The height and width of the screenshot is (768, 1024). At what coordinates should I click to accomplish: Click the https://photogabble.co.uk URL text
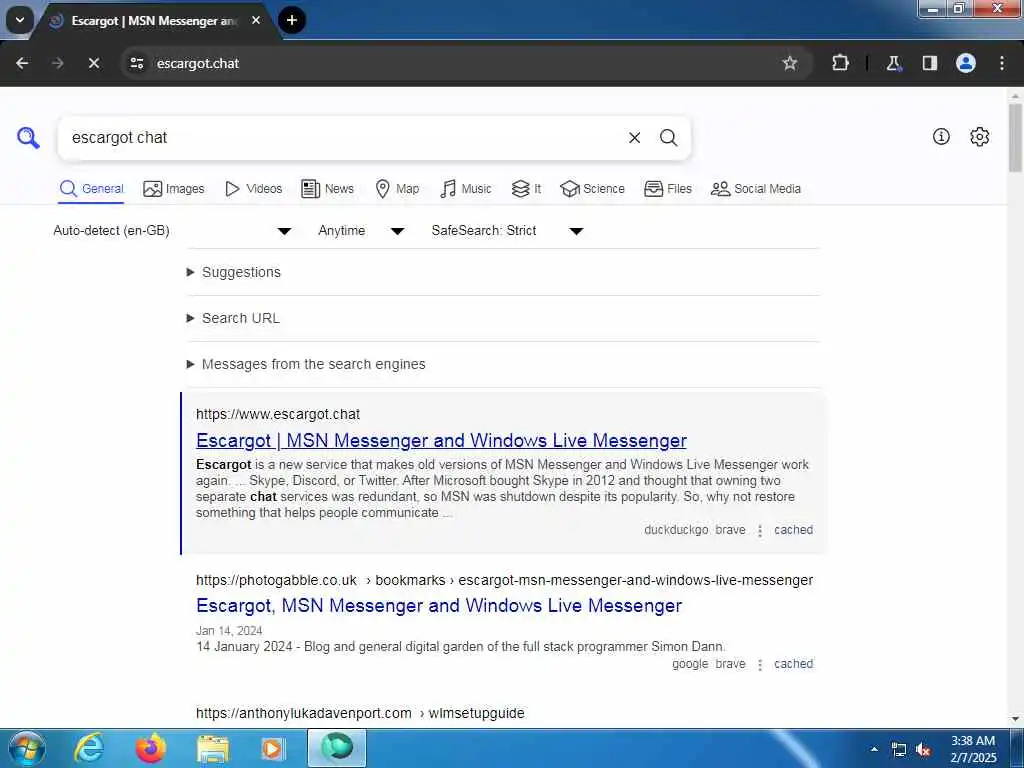pos(276,581)
